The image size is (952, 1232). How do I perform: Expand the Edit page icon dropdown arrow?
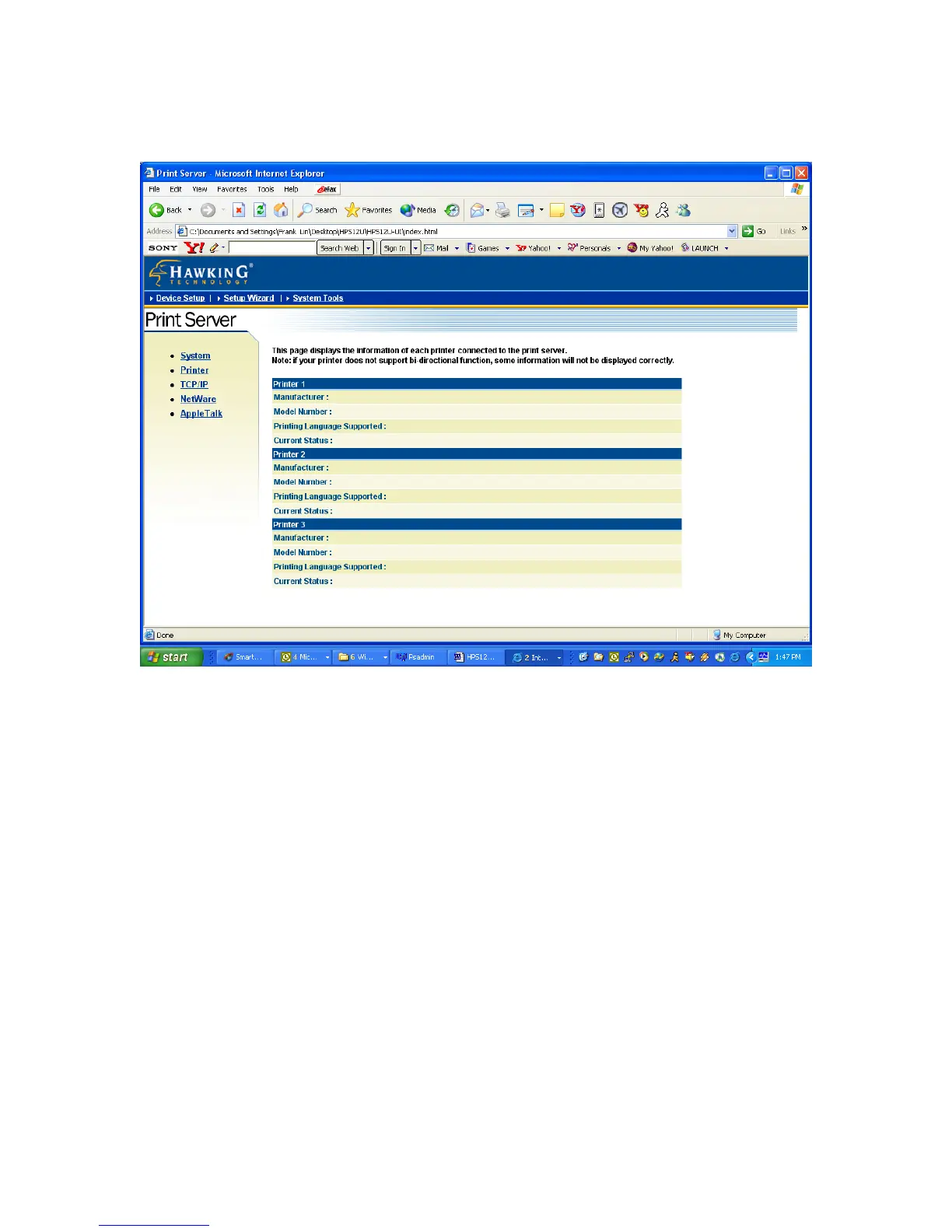click(x=541, y=210)
